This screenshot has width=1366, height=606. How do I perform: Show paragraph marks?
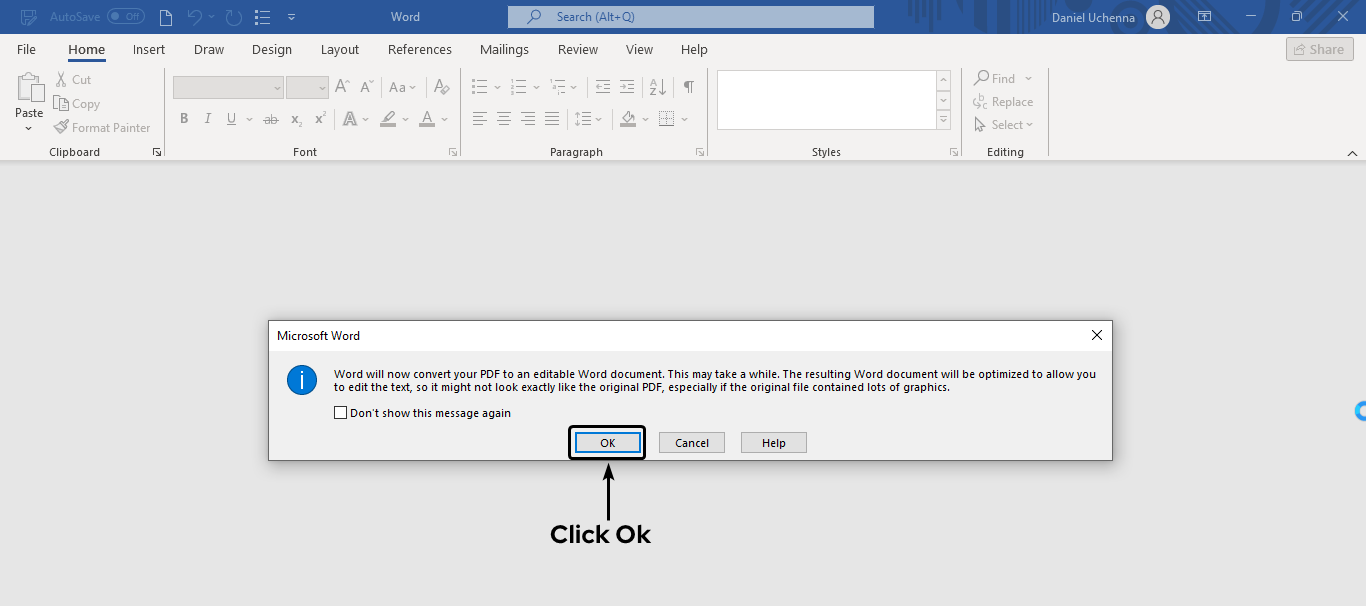pyautogui.click(x=687, y=87)
